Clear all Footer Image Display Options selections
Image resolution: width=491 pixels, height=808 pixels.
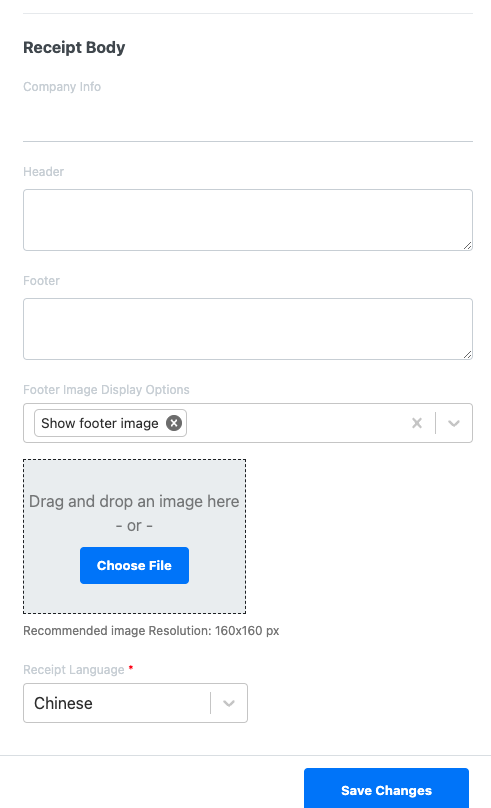[417, 423]
